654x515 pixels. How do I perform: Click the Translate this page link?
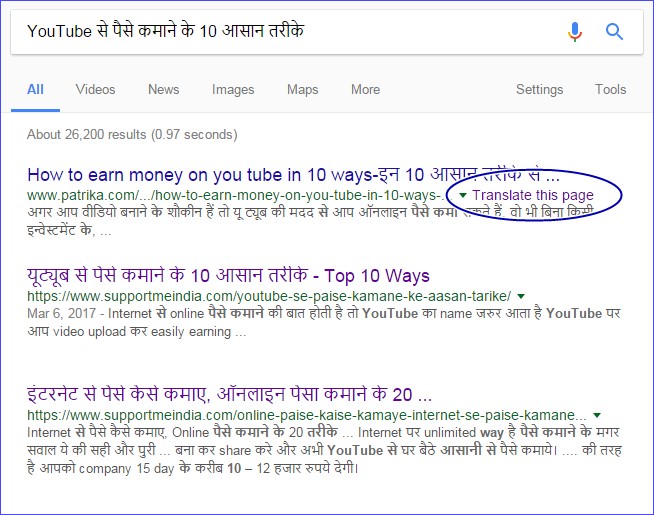533,195
